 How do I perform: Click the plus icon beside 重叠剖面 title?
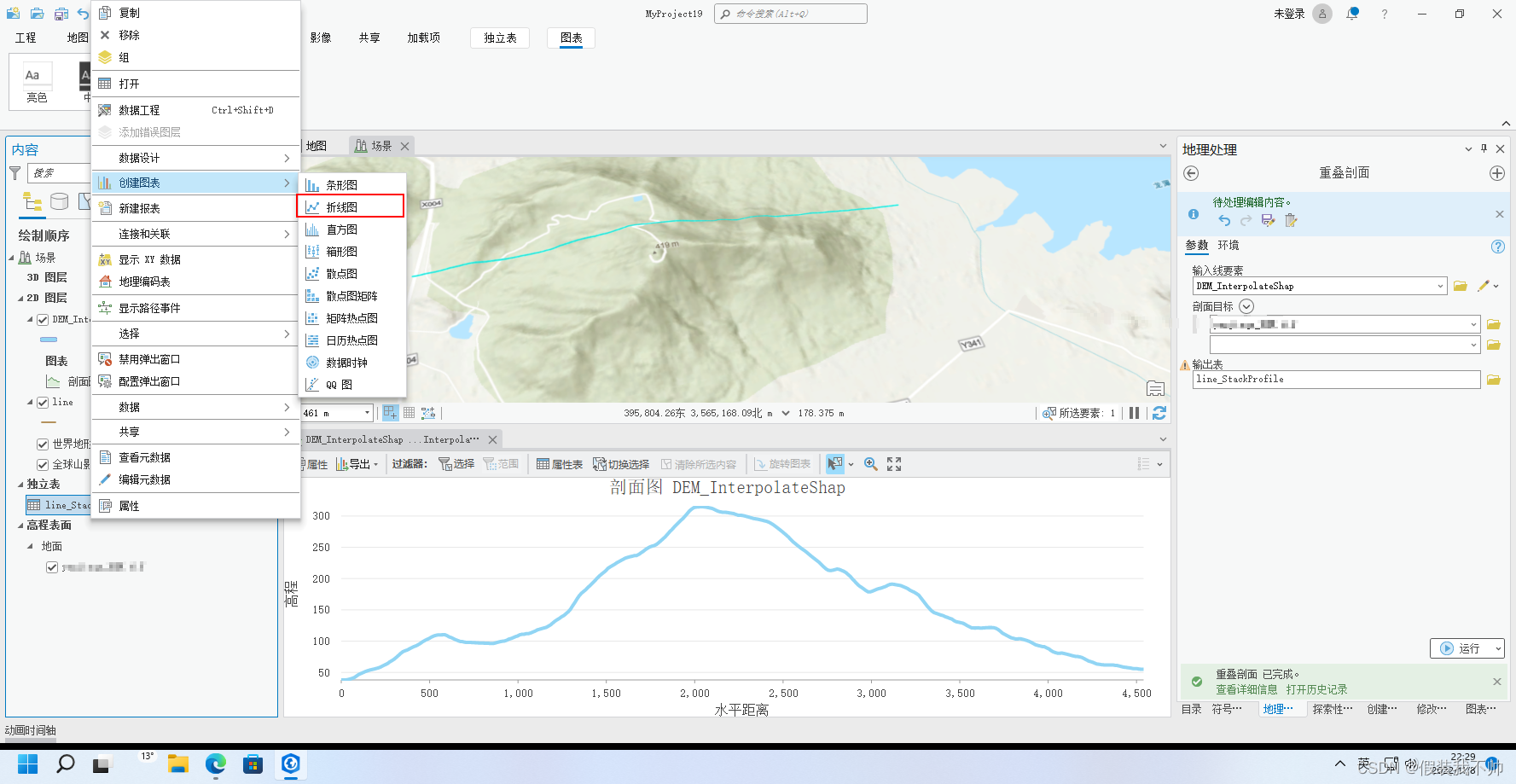[1497, 173]
